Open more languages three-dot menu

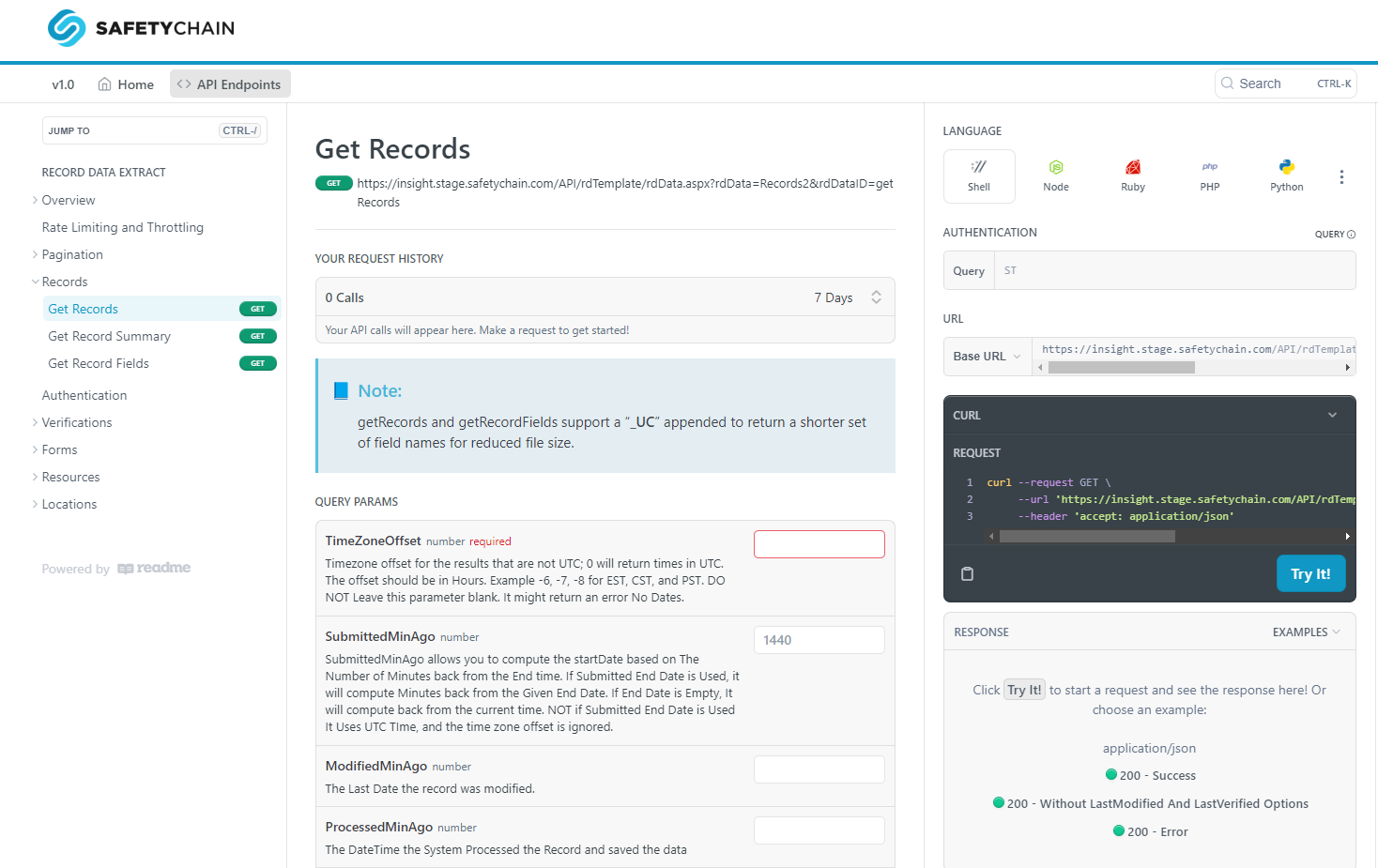click(x=1341, y=177)
